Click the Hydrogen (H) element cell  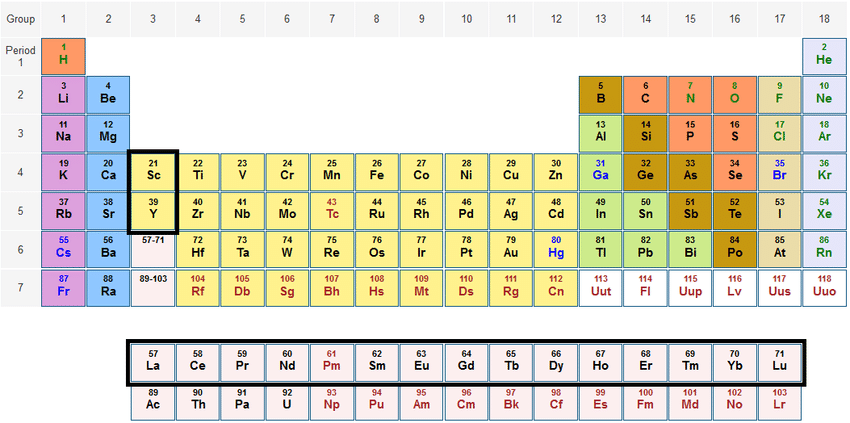coord(63,56)
